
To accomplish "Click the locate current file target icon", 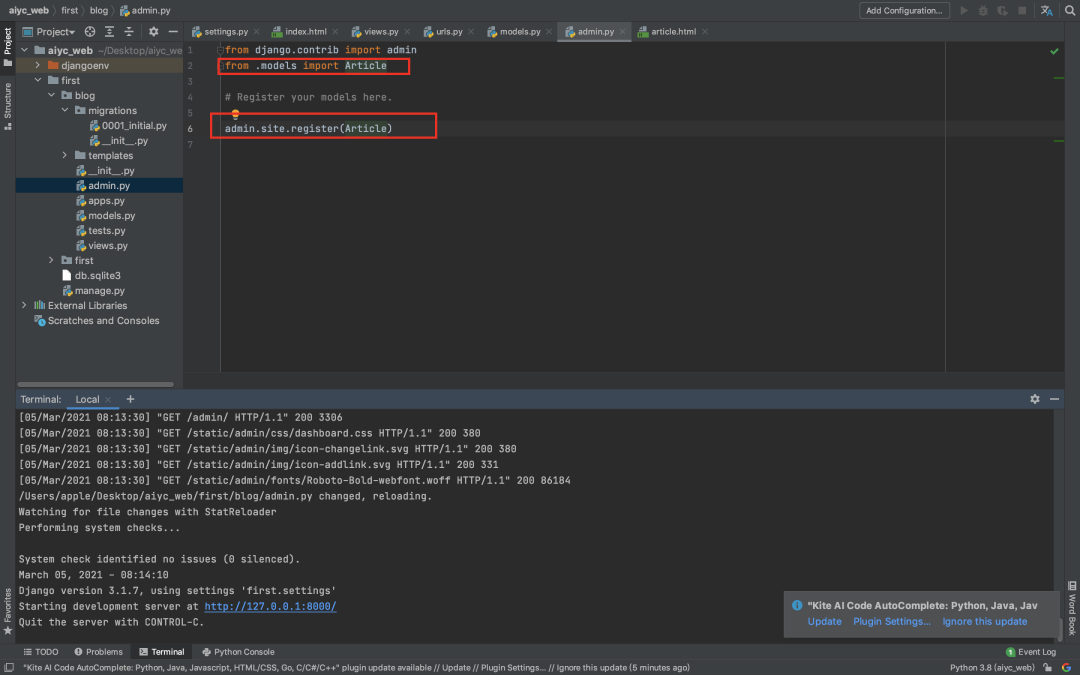I will click(88, 32).
